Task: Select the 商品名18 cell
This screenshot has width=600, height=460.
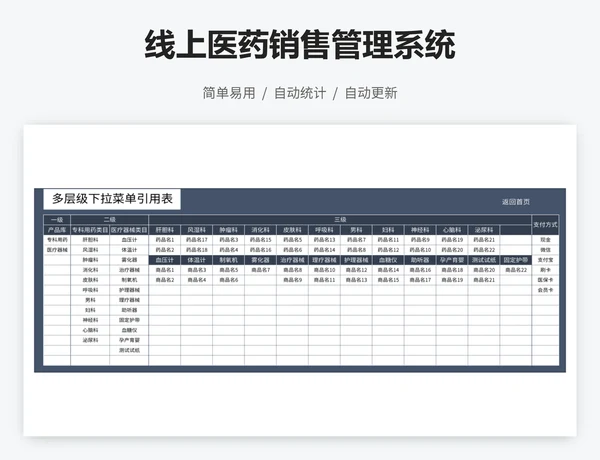Action: [x=452, y=270]
